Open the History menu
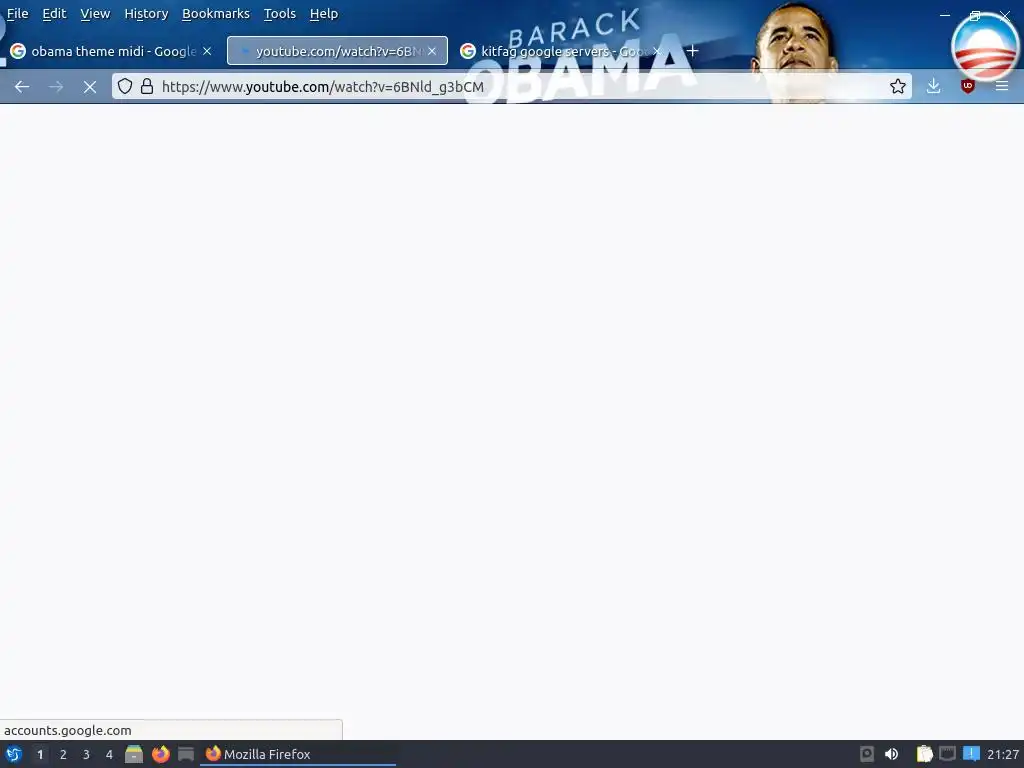This screenshot has height=768, width=1024. [146, 14]
